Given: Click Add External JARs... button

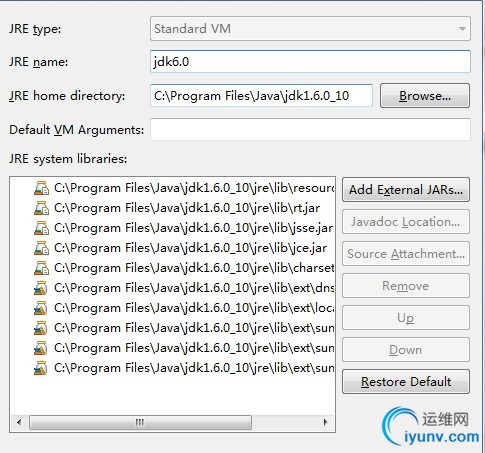Looking at the screenshot, I should (406, 190).
